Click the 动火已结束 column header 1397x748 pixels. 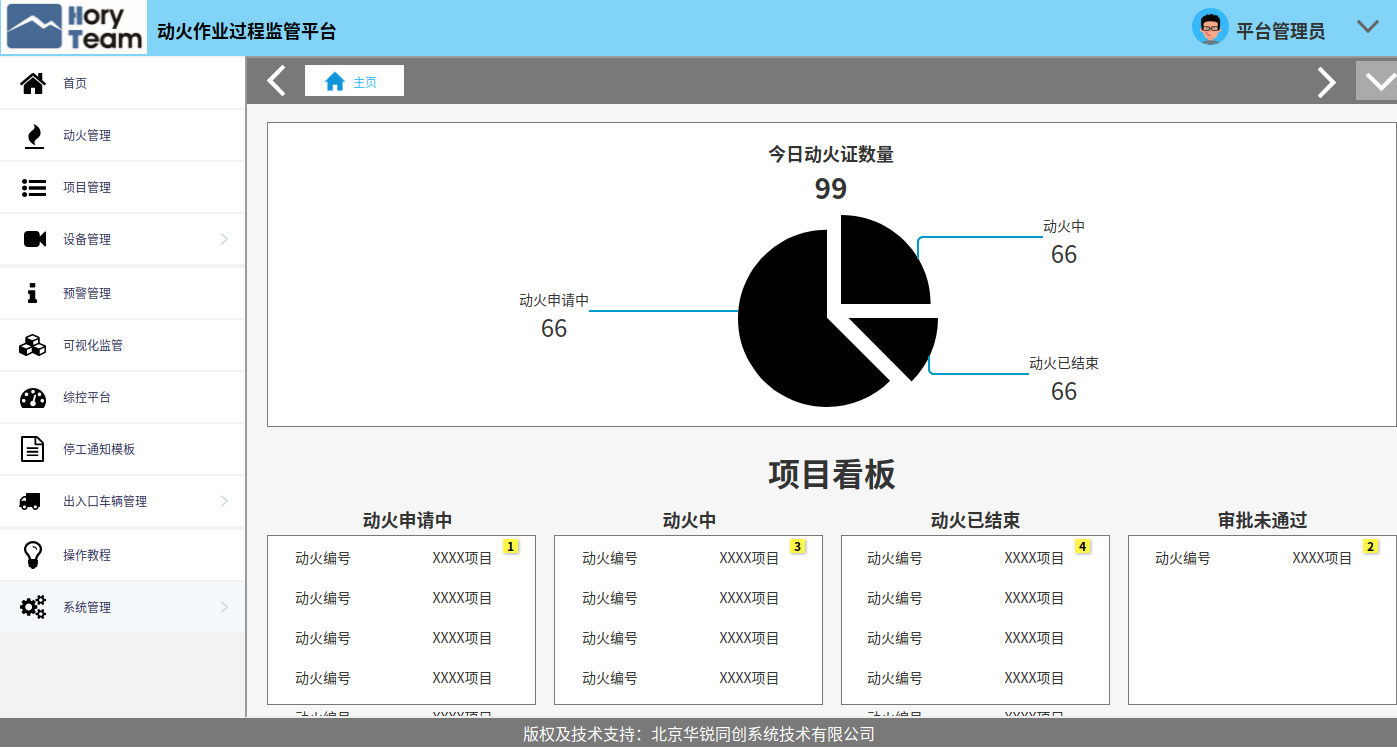coord(975,521)
